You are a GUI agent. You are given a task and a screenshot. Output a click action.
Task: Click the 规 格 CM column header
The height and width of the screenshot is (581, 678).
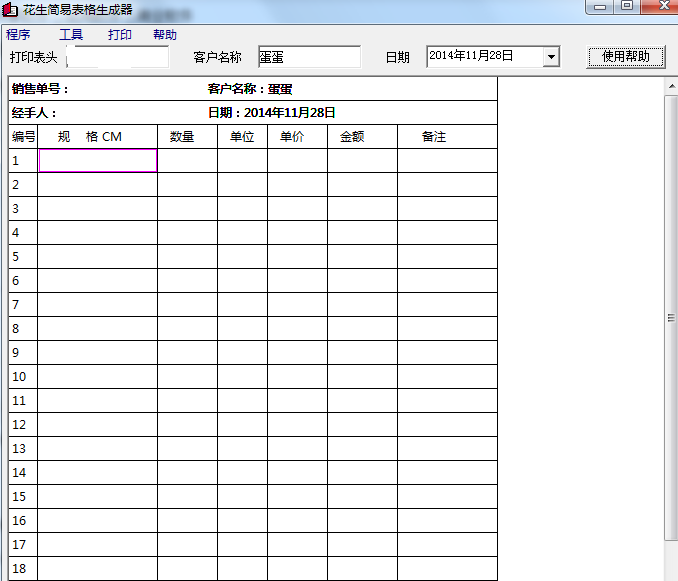coord(98,137)
